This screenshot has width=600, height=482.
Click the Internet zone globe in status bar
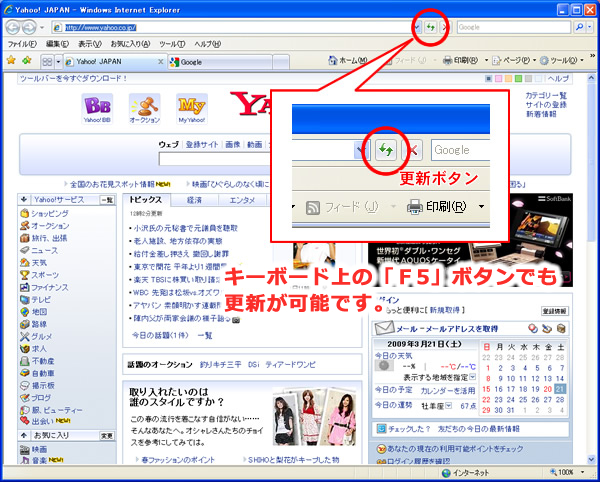pos(446,473)
